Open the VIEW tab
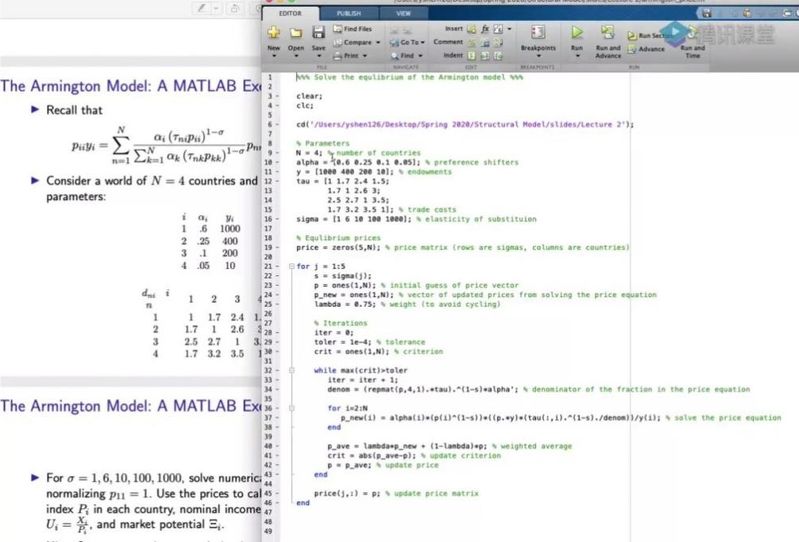The image size is (799, 542). (403, 14)
